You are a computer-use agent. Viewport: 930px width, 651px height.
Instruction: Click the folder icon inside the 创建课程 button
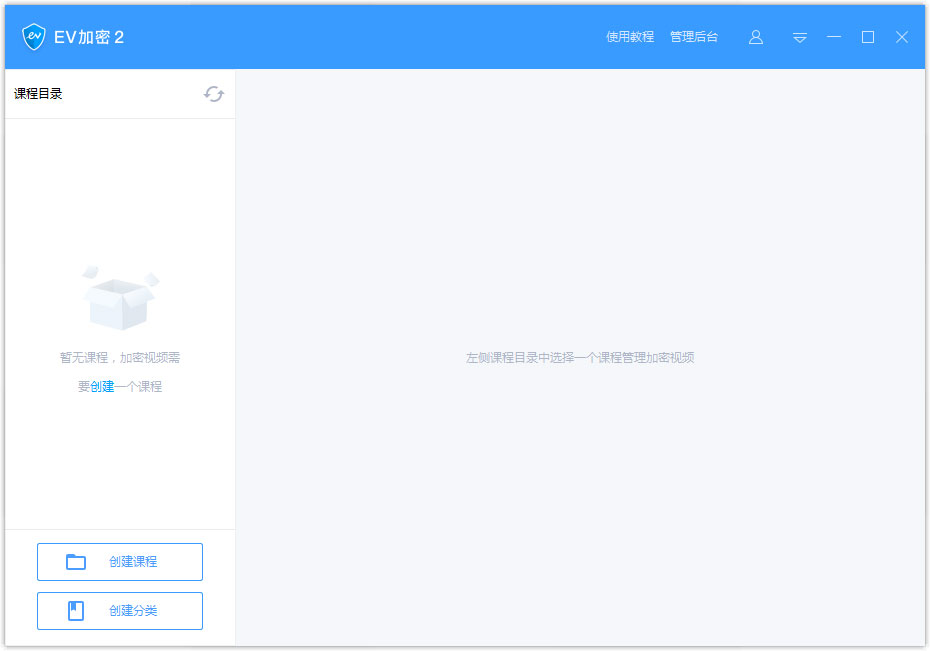point(76,562)
